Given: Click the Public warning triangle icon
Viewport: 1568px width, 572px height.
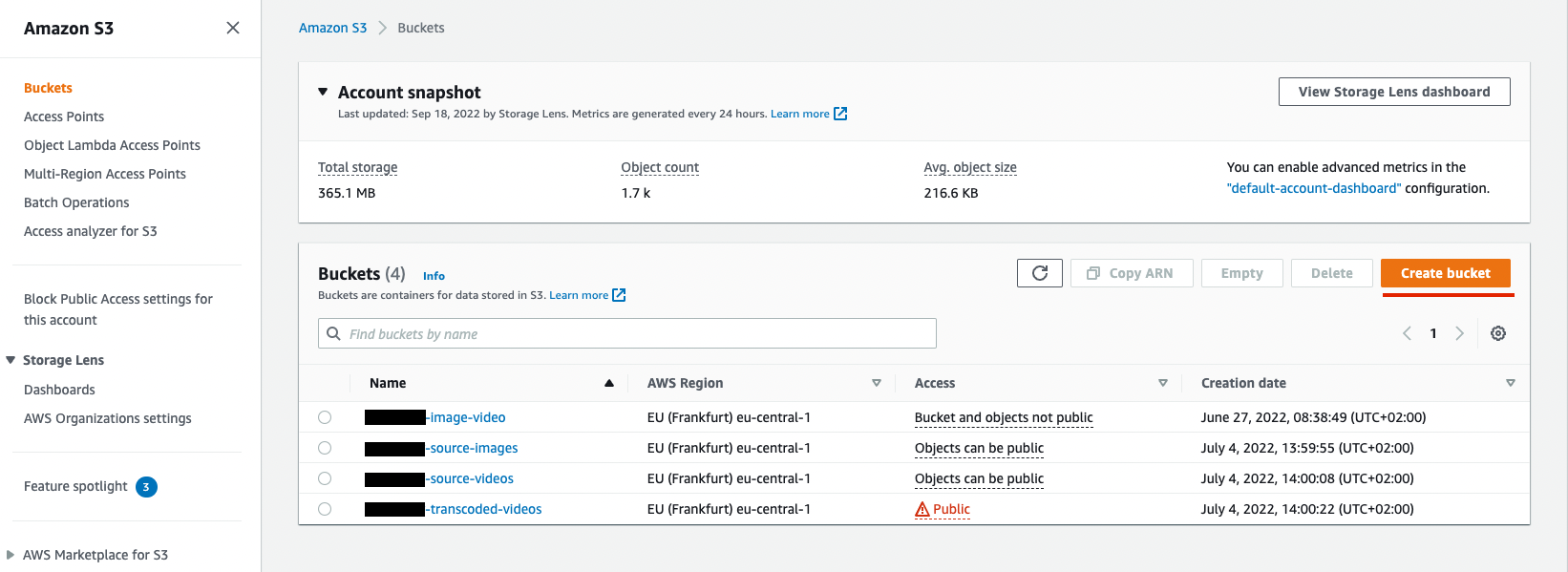Looking at the screenshot, I should point(922,510).
